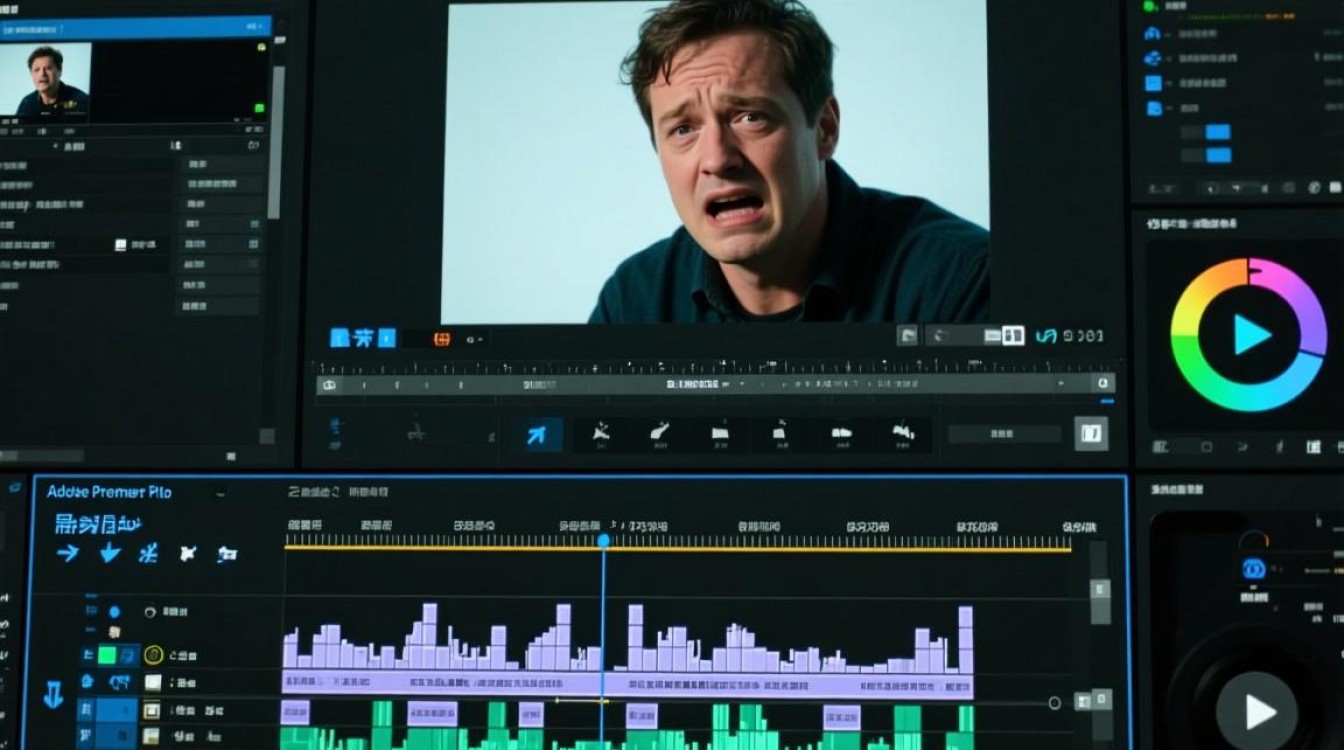Toggle the lower blue switch in the top-right panel
Screen dimensions: 1344x750
1217,155
